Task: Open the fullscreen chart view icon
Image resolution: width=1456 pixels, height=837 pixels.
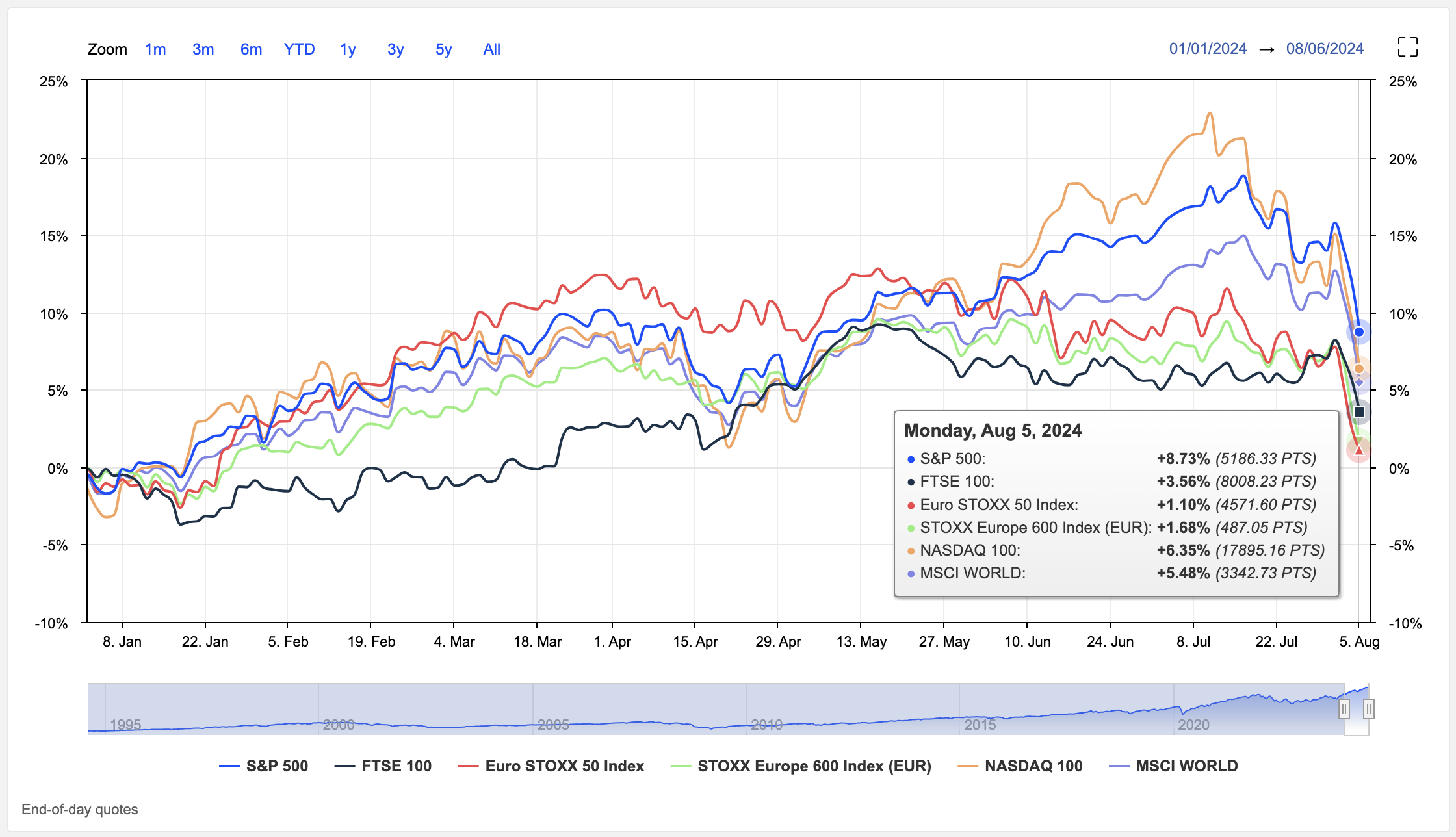Action: pos(1407,47)
